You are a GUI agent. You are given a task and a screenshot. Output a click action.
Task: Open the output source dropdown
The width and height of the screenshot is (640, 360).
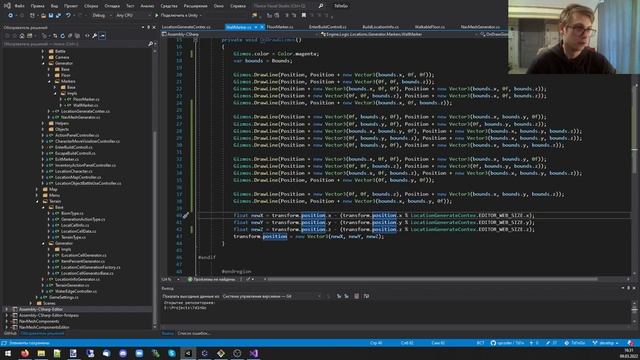coord(271,296)
